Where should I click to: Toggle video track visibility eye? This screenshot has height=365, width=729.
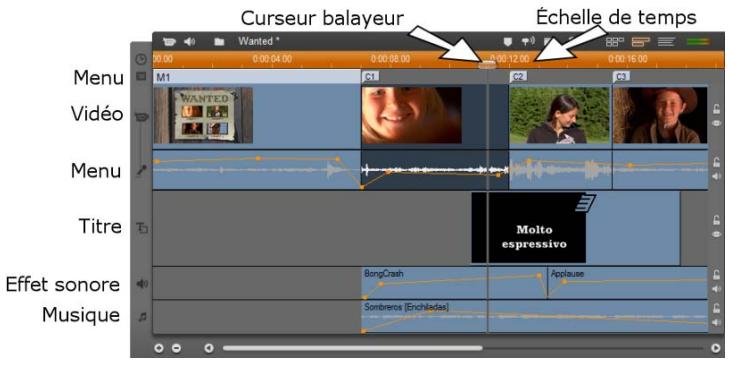(716, 124)
